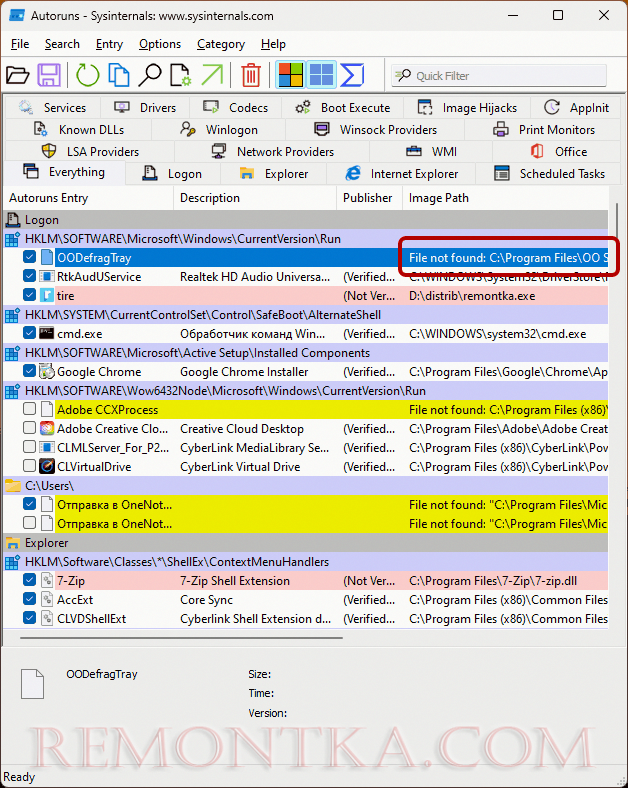Click the large file icon in details pane
This screenshot has width=628, height=788.
32,684
